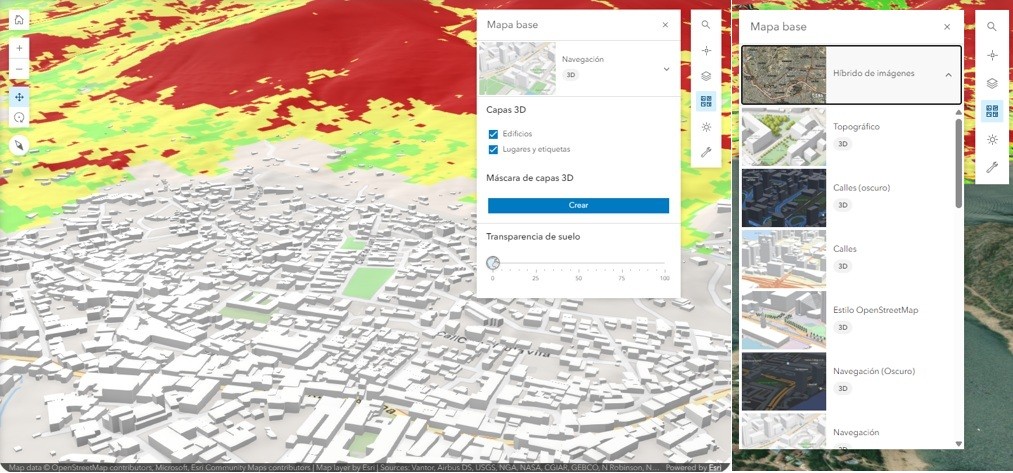
Task: Uncheck the Edificios 3D layer
Action: click(494, 134)
